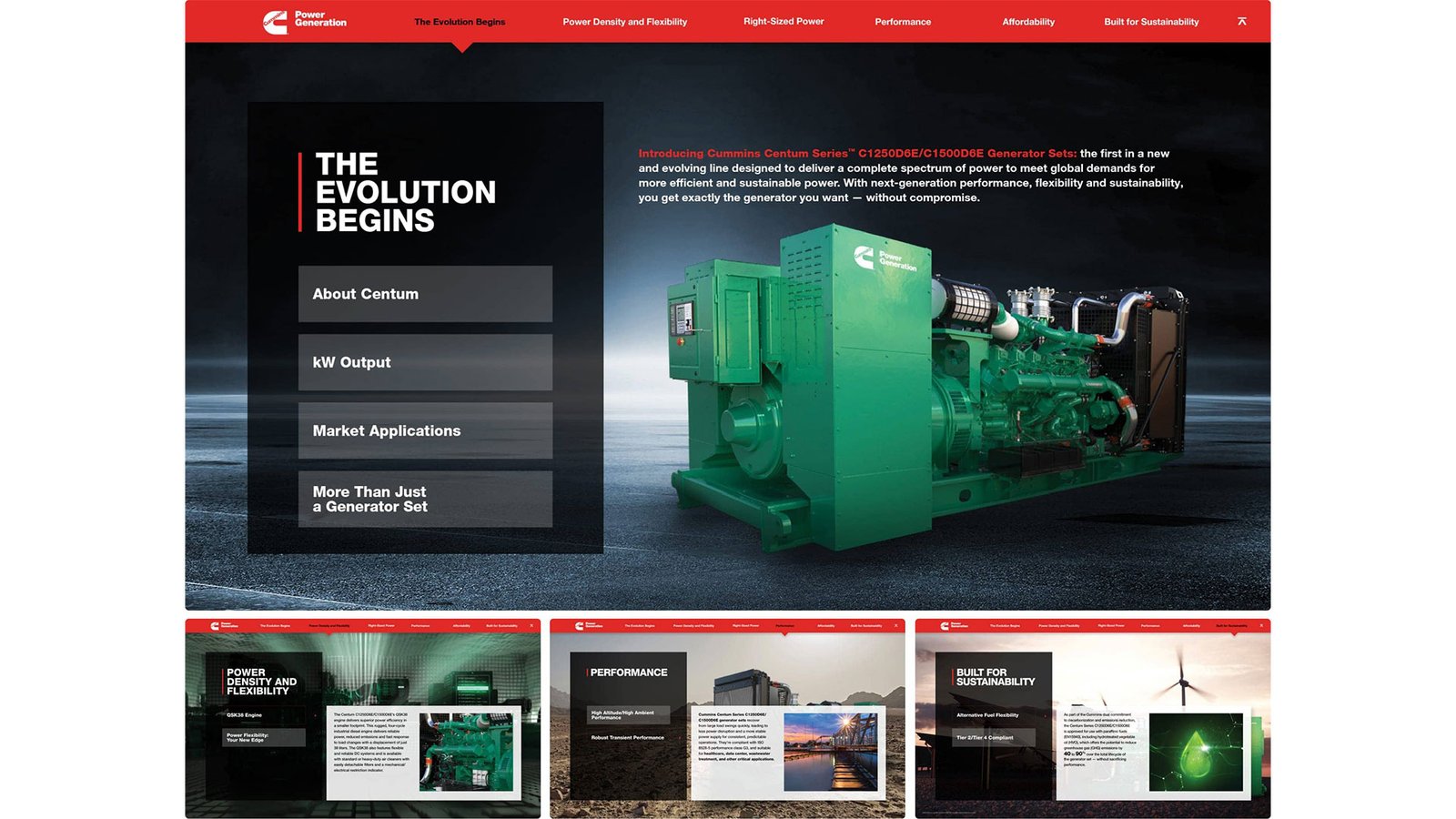Image resolution: width=1456 pixels, height=819 pixels.
Task: Click Power Flexibility: Your New Edge item
Action: click(x=264, y=737)
